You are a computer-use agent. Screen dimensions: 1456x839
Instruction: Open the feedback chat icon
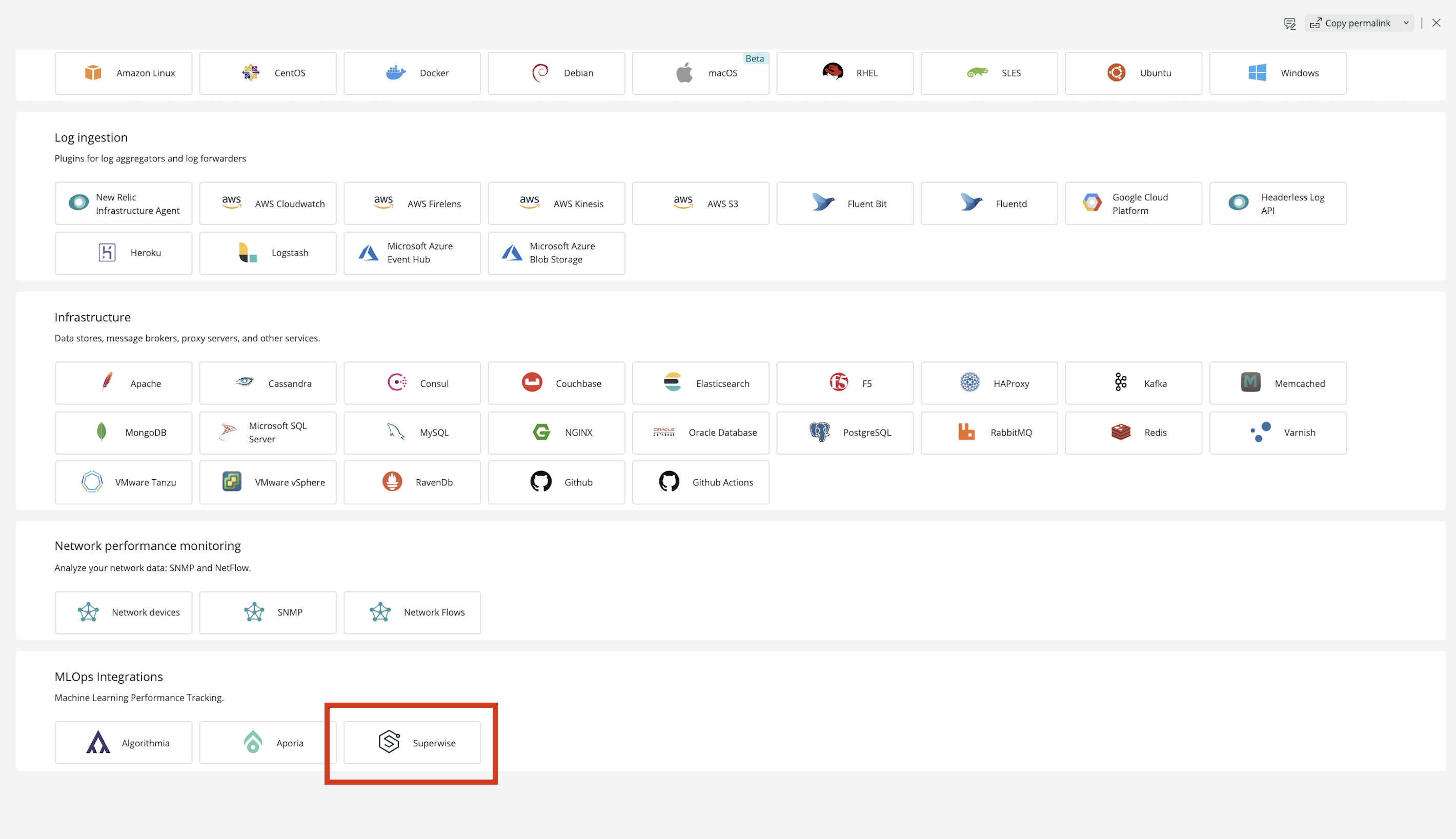[1289, 23]
